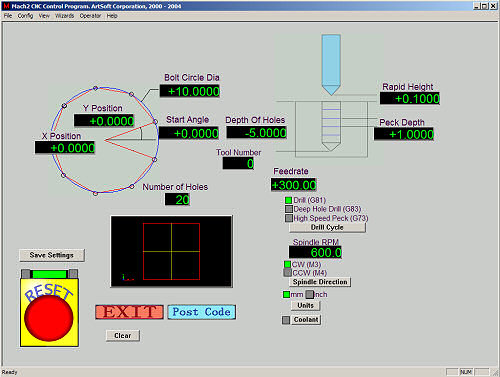Close the Mach2 window
The image size is (500, 377).
[493, 6]
